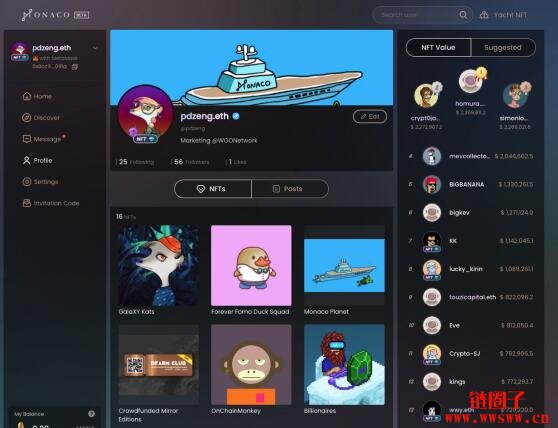Switch to the NFTs tab
Screen dimensions: 558x428
(213, 189)
